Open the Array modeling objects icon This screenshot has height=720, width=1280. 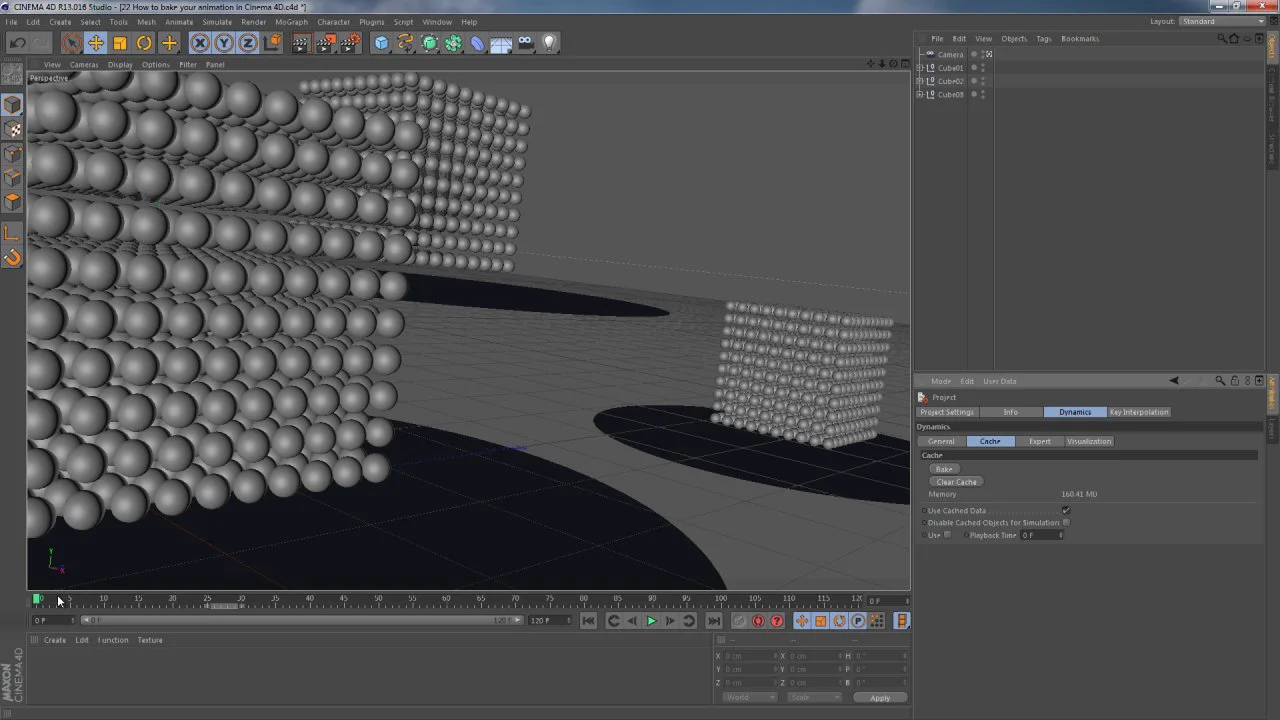(x=453, y=42)
